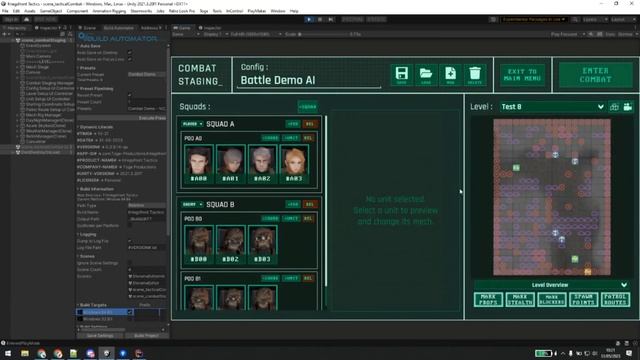The width and height of the screenshot is (640, 360).
Task: Click the camera icon next to Level dropdown
Action: tap(628, 107)
